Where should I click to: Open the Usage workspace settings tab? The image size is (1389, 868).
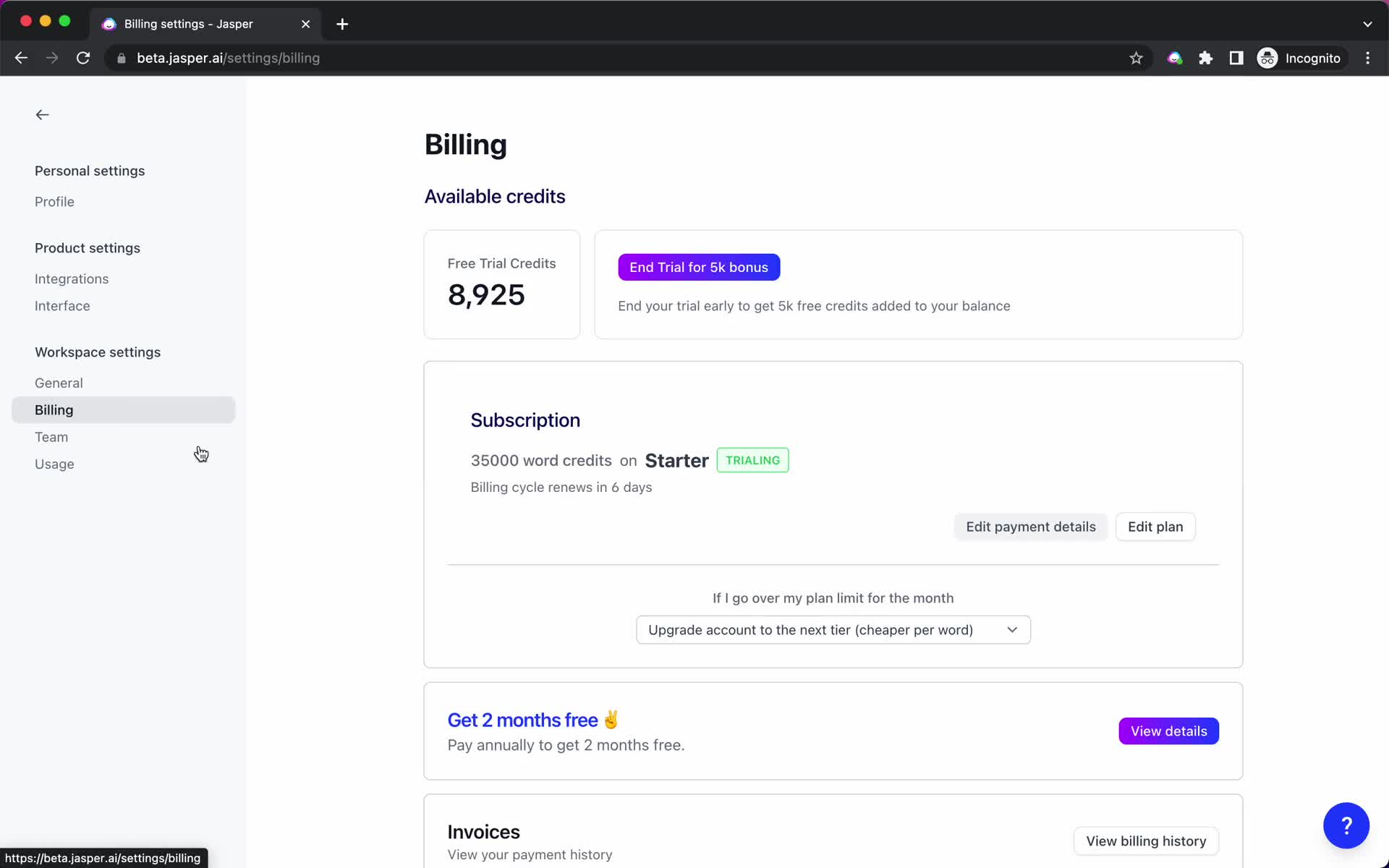(54, 464)
